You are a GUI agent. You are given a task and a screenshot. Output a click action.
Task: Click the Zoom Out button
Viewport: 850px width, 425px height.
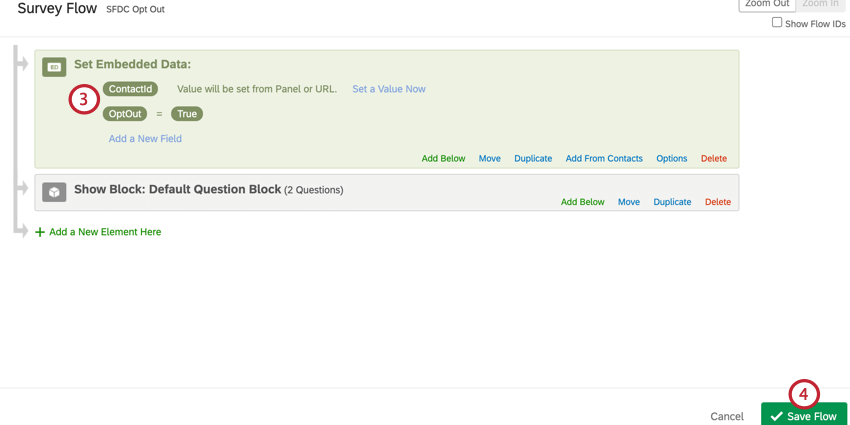(766, 5)
